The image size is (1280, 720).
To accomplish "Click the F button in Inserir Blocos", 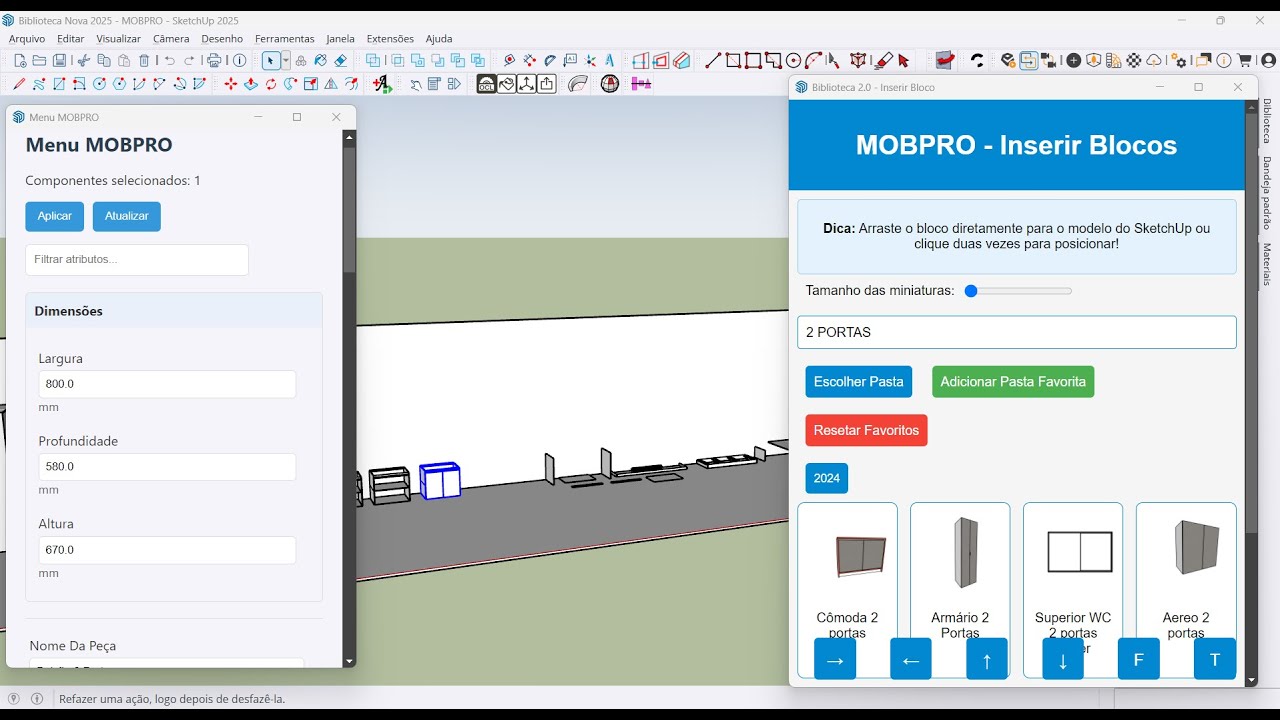I will [x=1139, y=659].
